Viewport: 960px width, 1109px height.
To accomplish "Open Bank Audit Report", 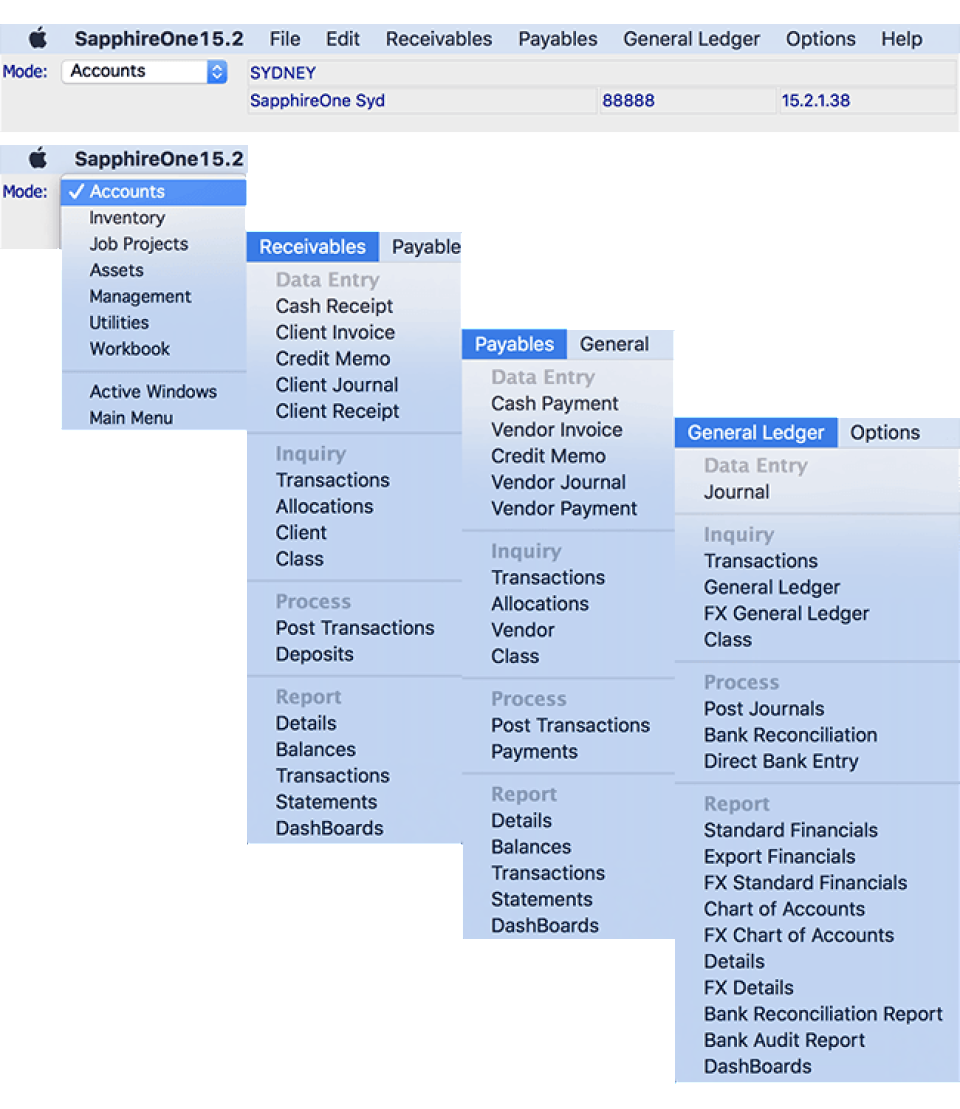I will [784, 1040].
